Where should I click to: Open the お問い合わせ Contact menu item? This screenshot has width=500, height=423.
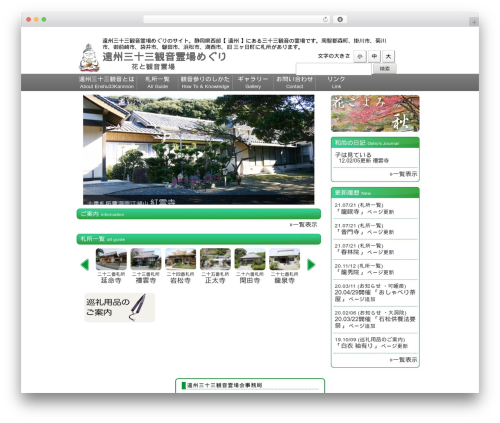(294, 82)
